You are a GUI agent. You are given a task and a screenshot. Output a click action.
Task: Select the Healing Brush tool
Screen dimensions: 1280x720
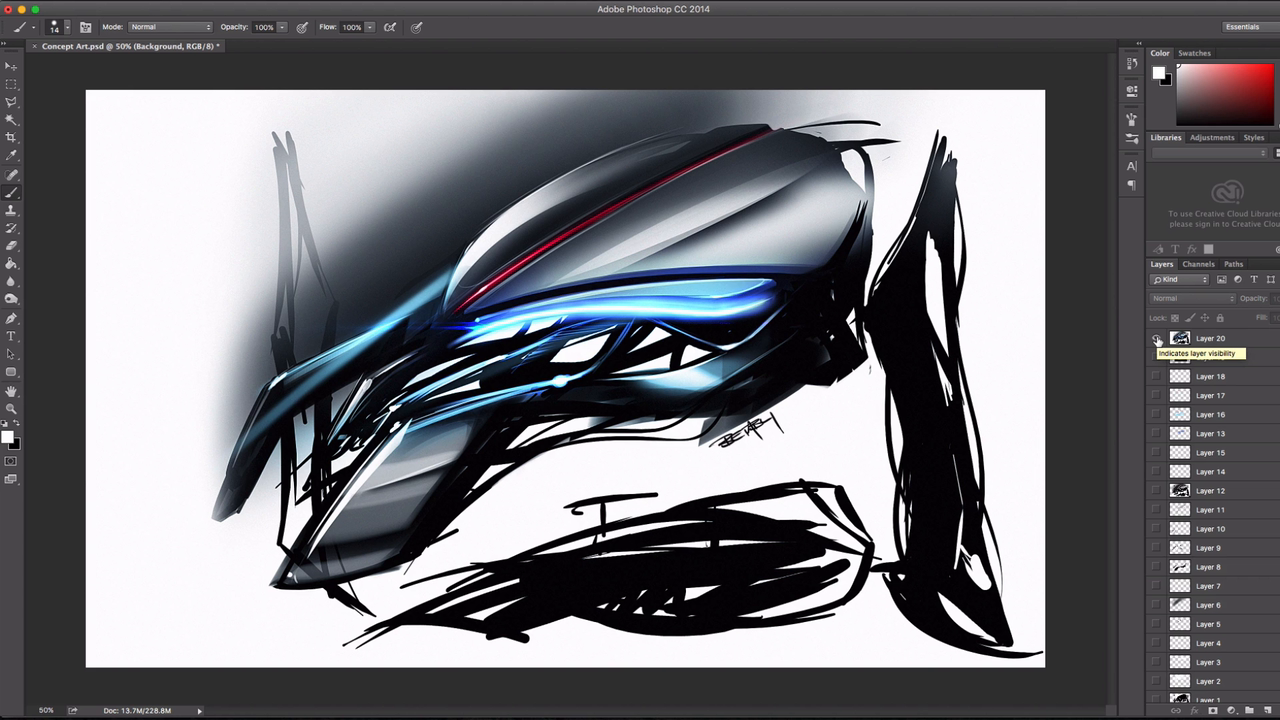coord(11,175)
